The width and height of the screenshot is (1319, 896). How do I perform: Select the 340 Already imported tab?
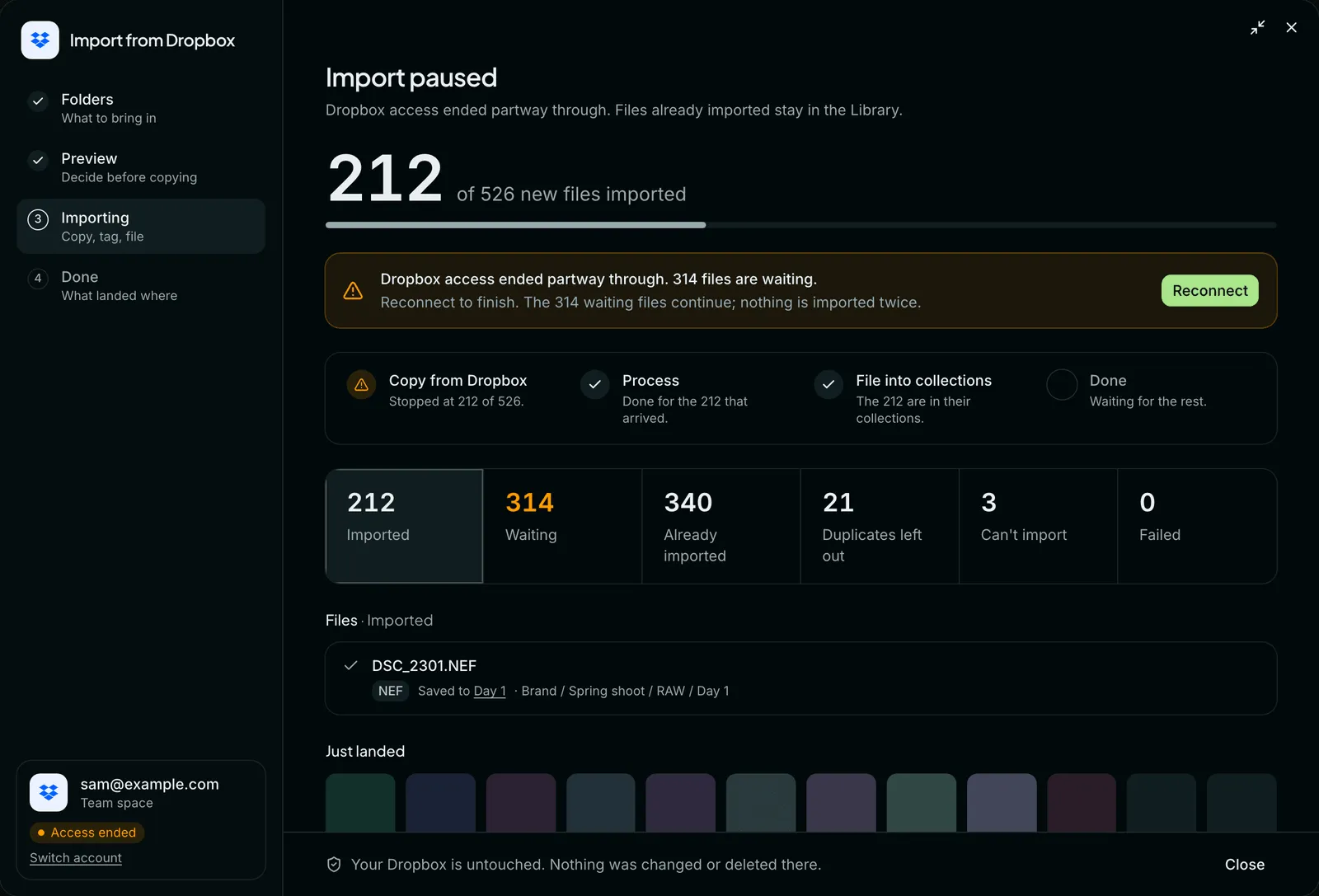point(721,526)
